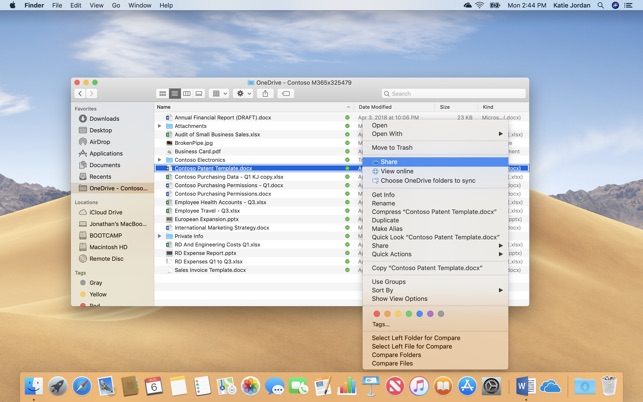Switch Finder to column view
Image resolution: width=643 pixels, height=402 pixels.
click(x=187, y=94)
